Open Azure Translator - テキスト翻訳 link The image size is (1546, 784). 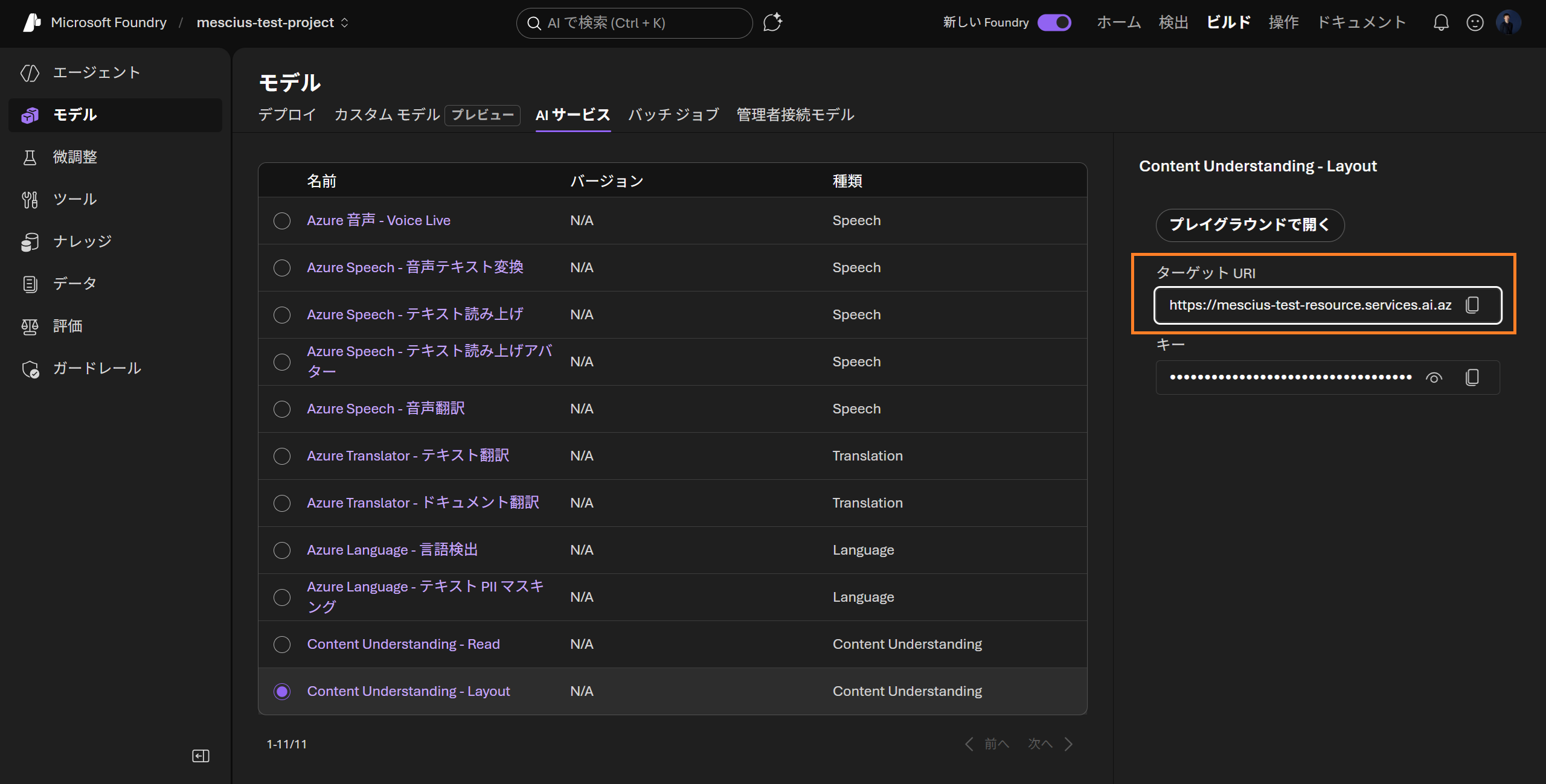[x=408, y=456]
